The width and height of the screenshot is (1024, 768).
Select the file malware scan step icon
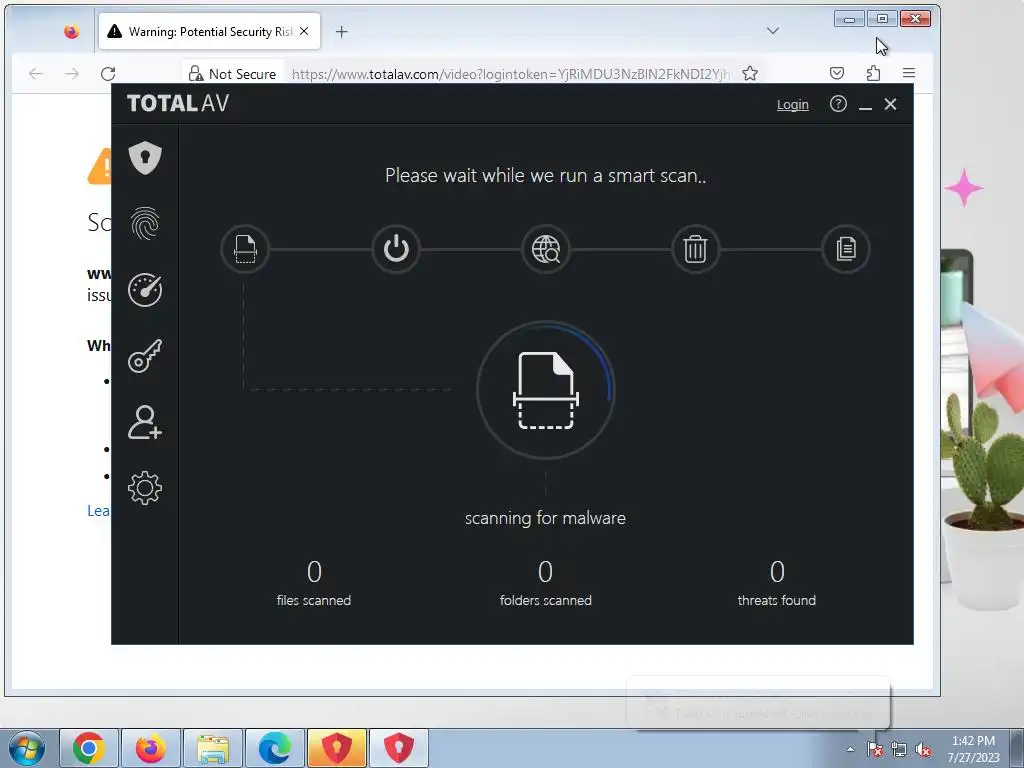point(245,249)
